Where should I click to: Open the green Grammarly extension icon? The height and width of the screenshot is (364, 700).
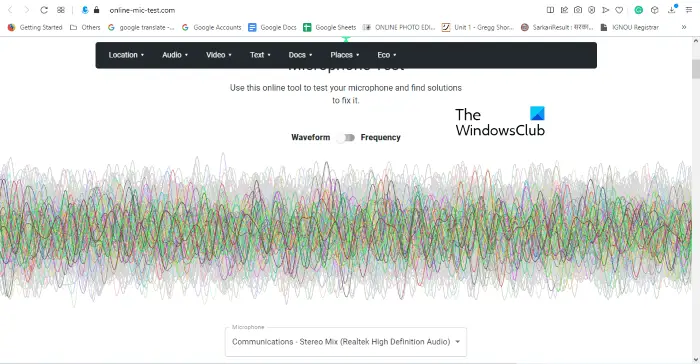coord(639,10)
